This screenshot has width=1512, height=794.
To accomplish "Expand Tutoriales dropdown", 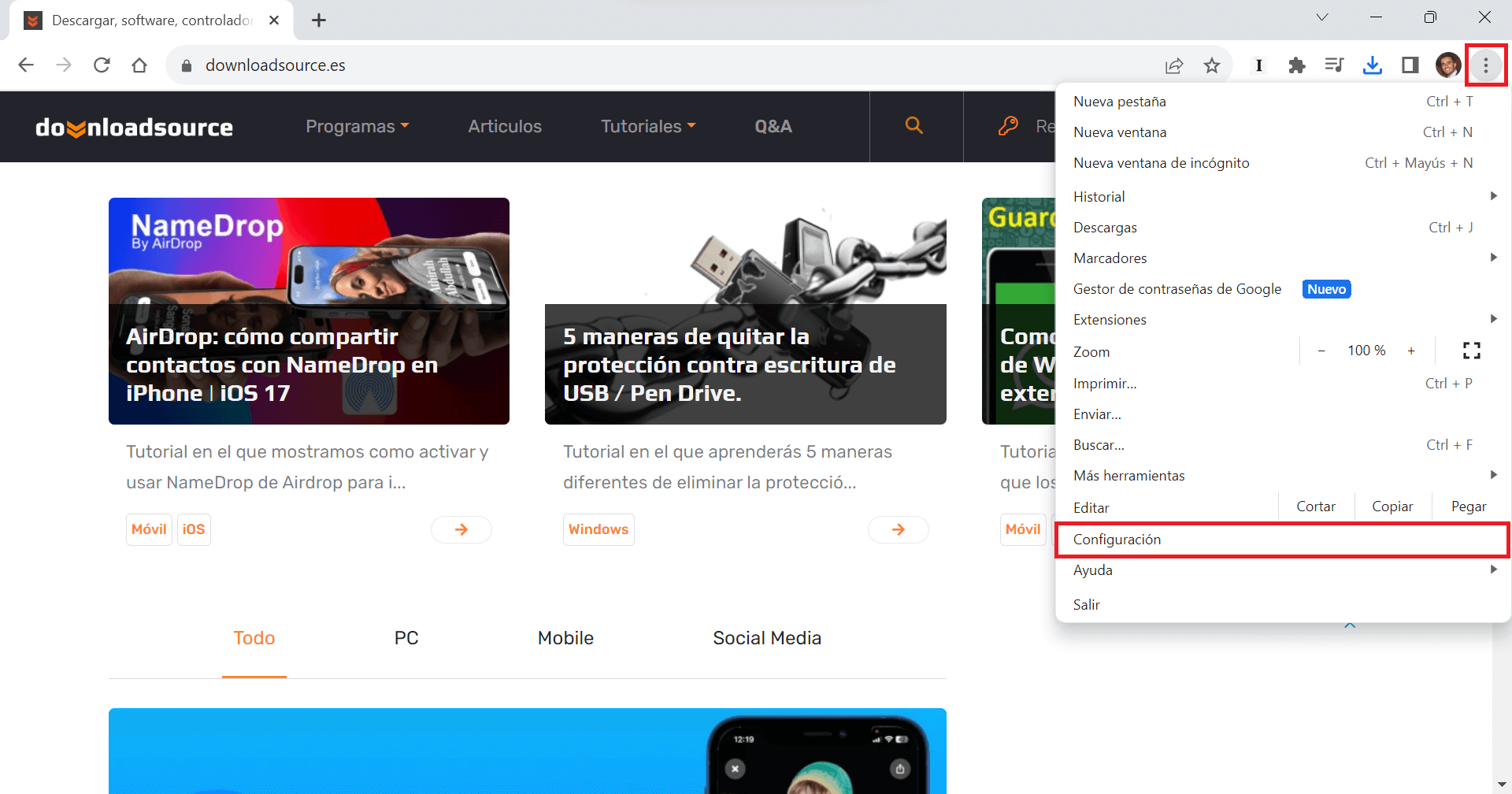I will coord(648,126).
